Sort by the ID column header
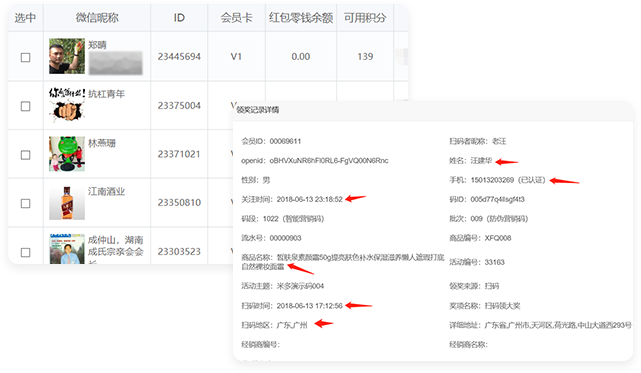The image size is (641, 373). pos(179,18)
